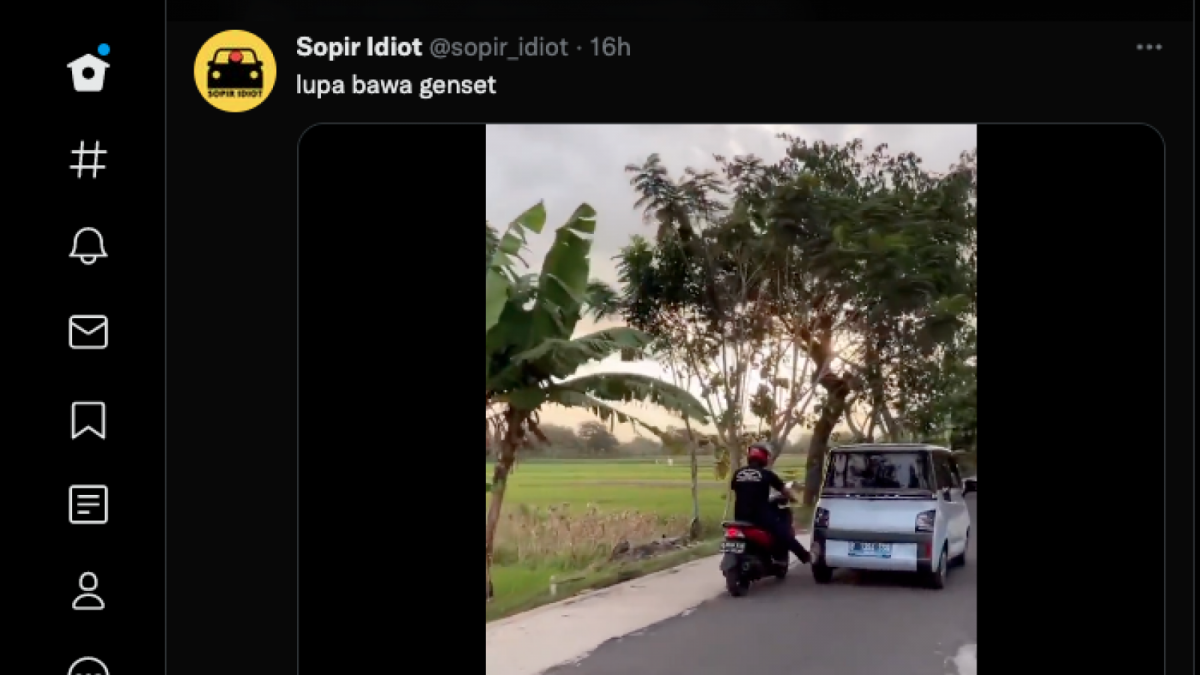Open the tweet via its 16h timestamp

[x=611, y=47]
